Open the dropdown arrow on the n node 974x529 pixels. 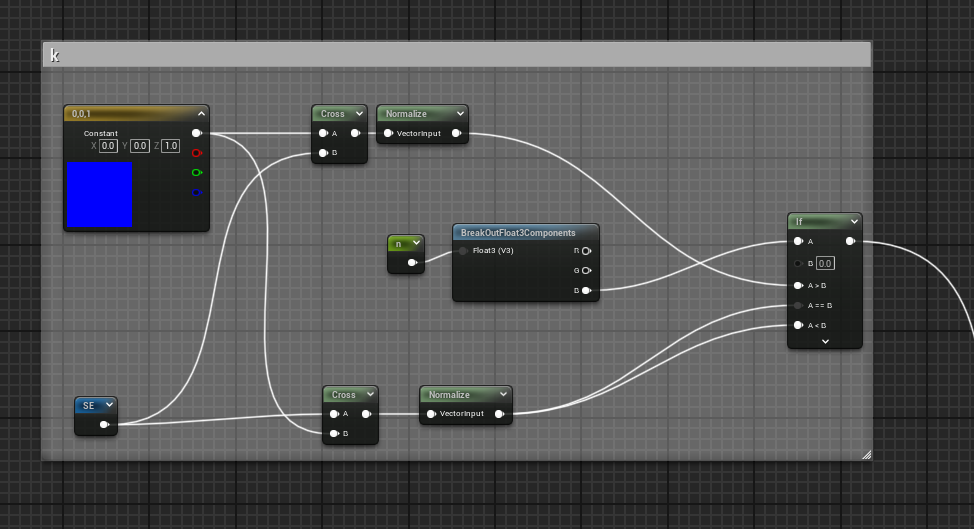point(416,243)
